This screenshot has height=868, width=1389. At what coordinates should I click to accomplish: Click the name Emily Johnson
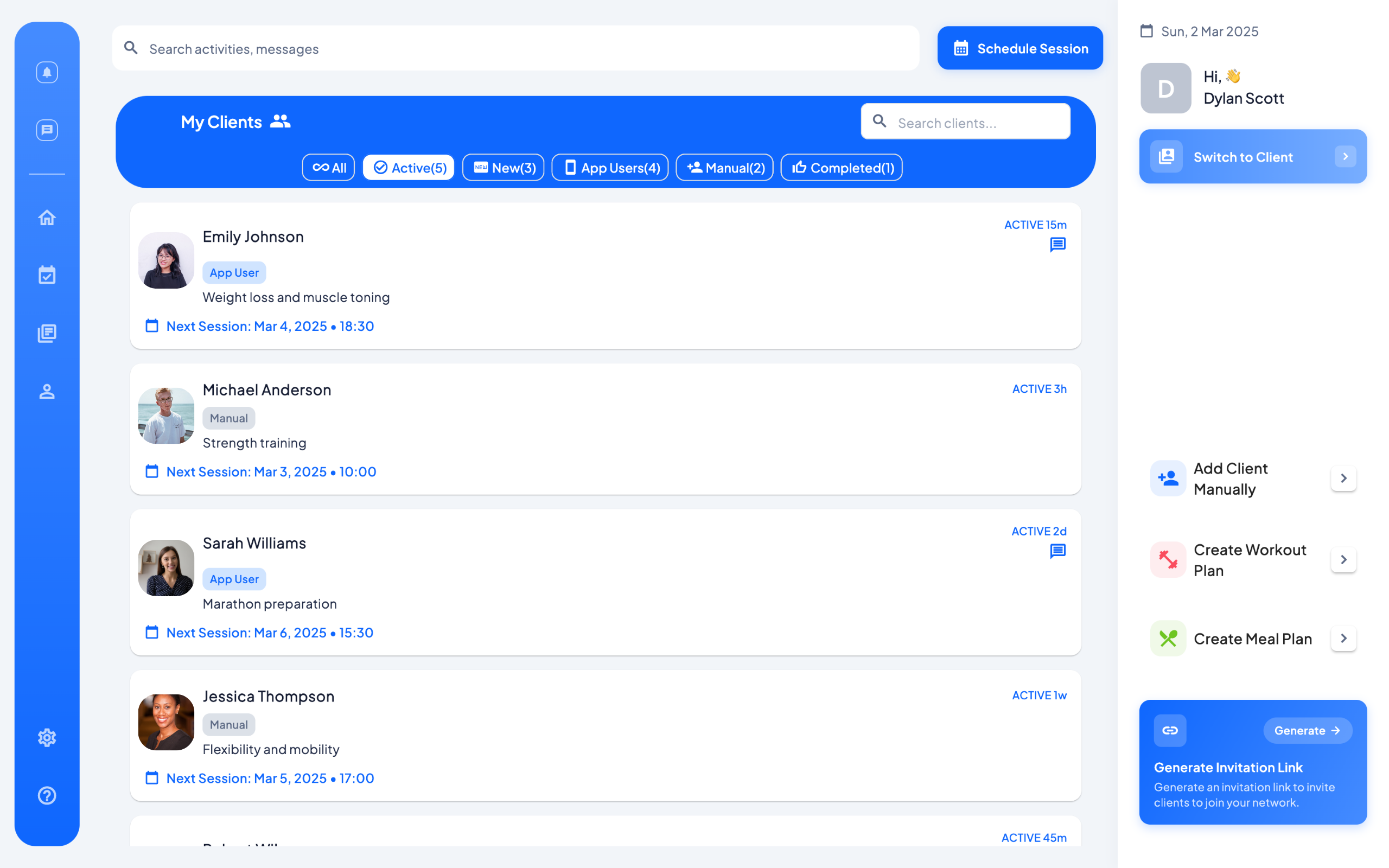click(x=253, y=237)
